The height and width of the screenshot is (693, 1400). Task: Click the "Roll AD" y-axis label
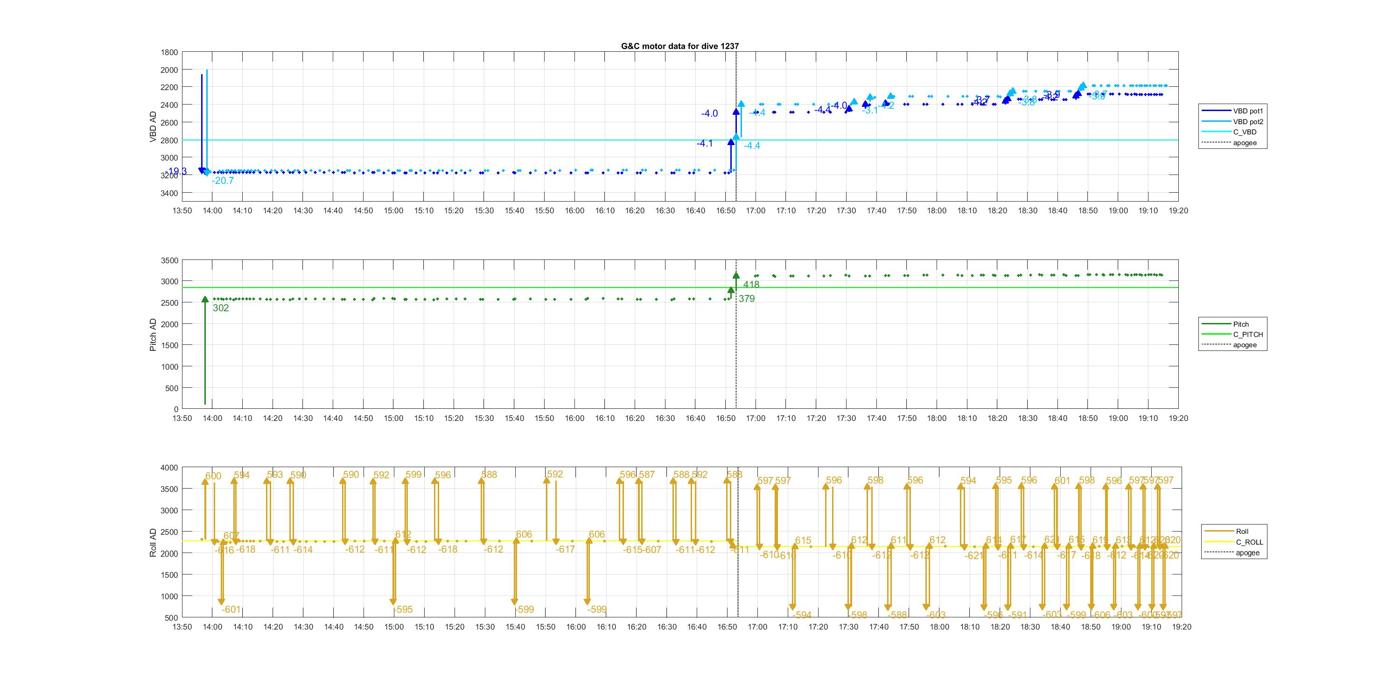[x=153, y=542]
